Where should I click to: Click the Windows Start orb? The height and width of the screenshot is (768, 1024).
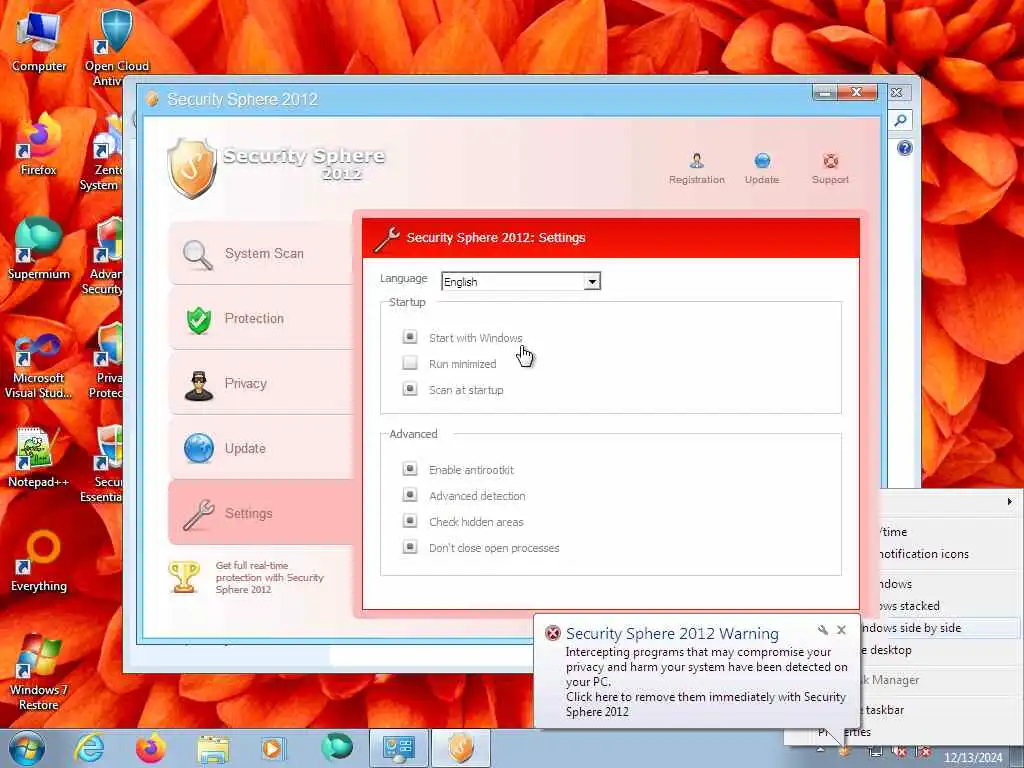pos(27,748)
